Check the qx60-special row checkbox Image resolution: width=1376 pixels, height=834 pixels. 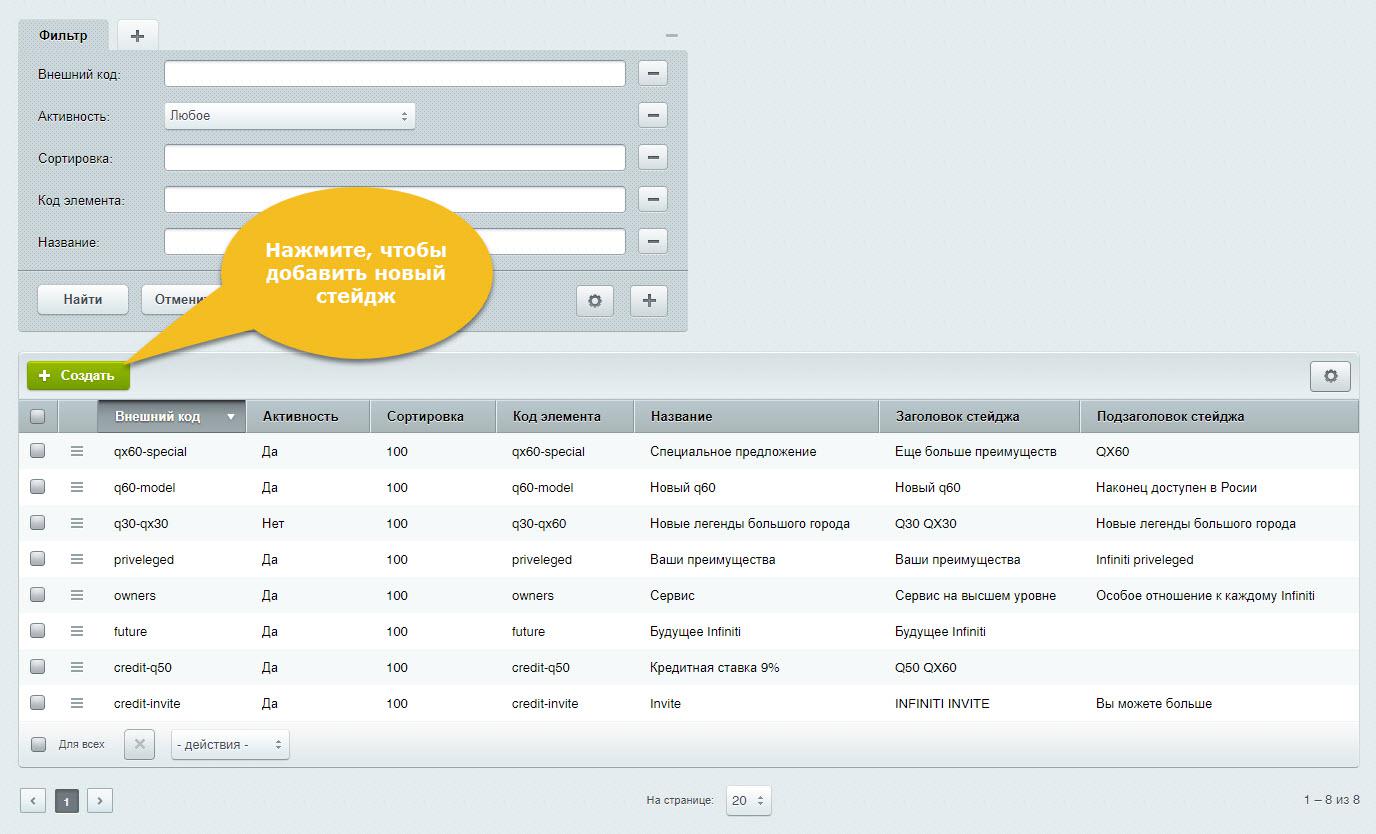click(x=37, y=451)
